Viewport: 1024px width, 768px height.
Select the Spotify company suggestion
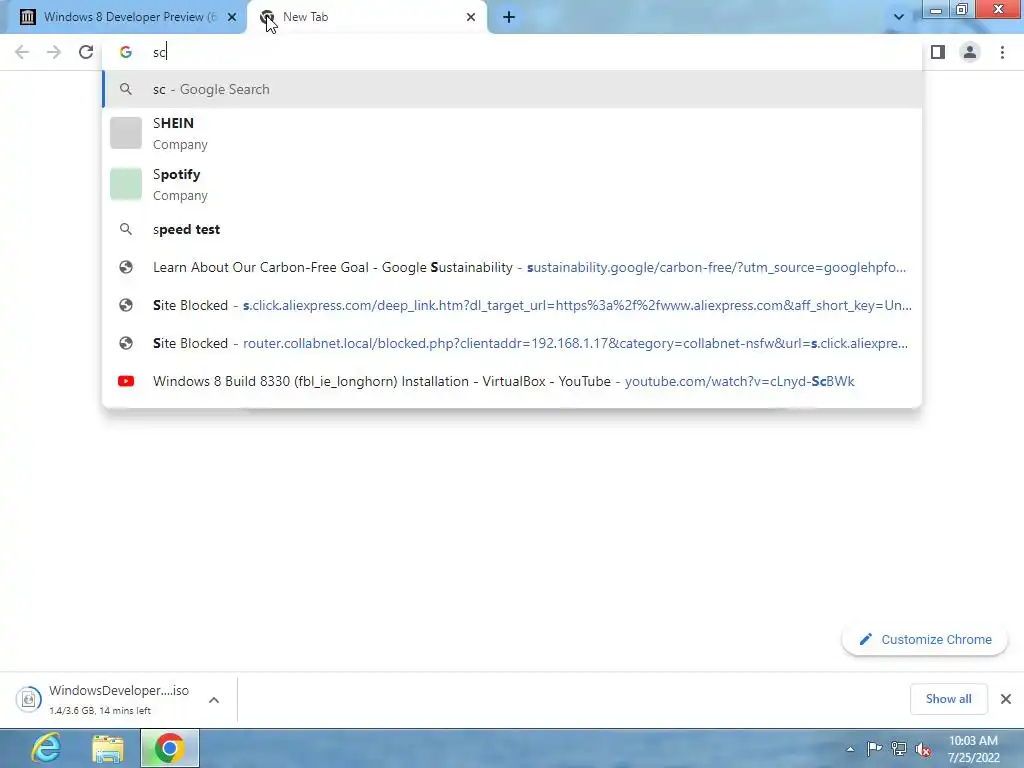click(x=512, y=185)
